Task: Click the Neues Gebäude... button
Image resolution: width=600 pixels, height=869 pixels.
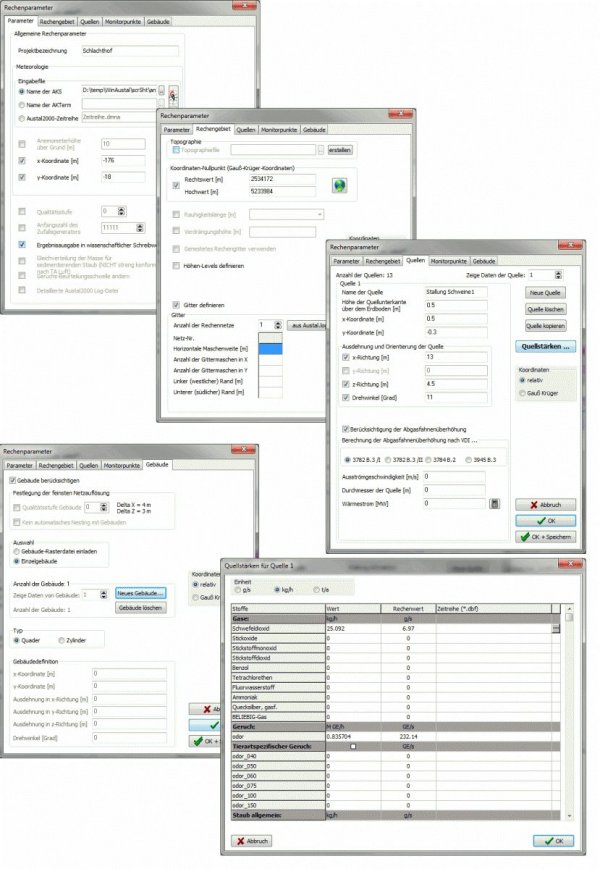Action: 141,593
